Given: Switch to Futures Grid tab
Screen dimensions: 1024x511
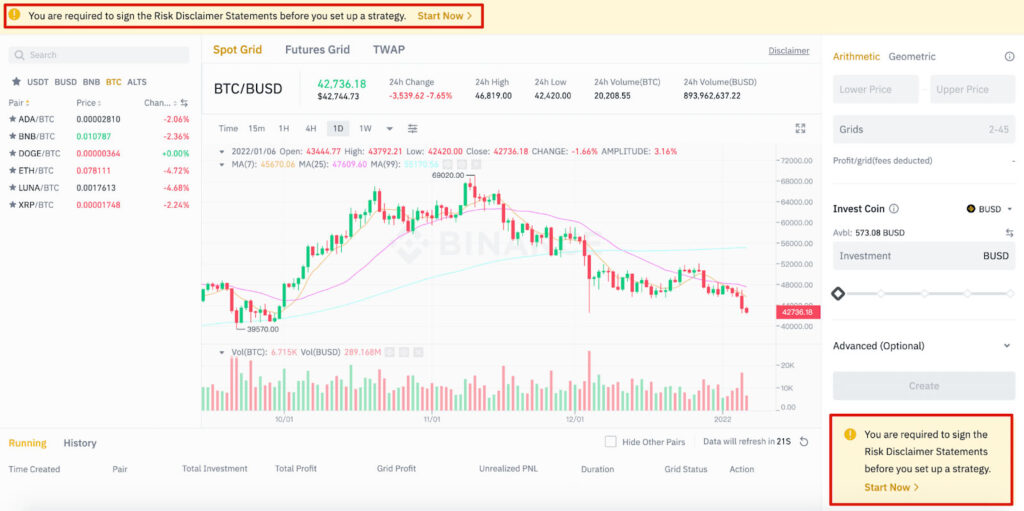Looking at the screenshot, I should coord(317,50).
